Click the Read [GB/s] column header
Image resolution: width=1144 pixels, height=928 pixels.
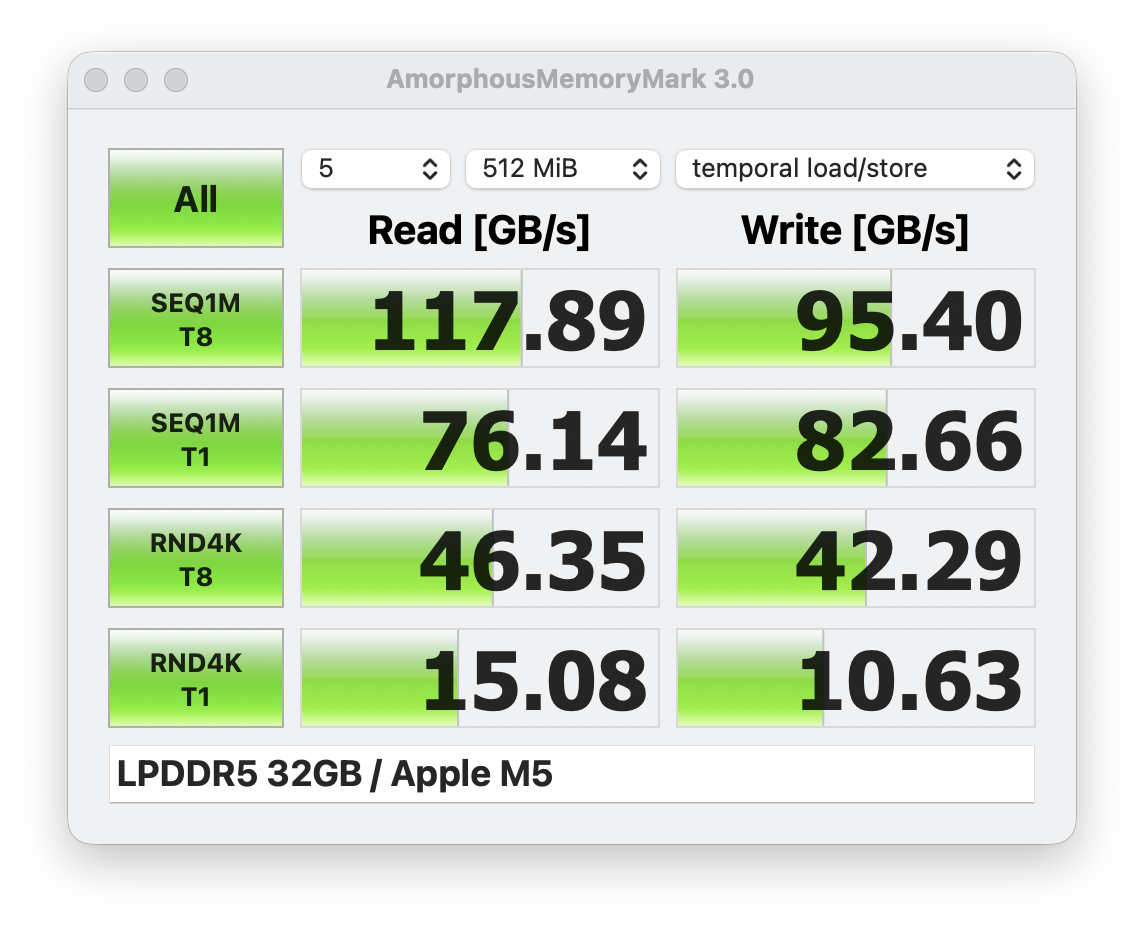479,230
